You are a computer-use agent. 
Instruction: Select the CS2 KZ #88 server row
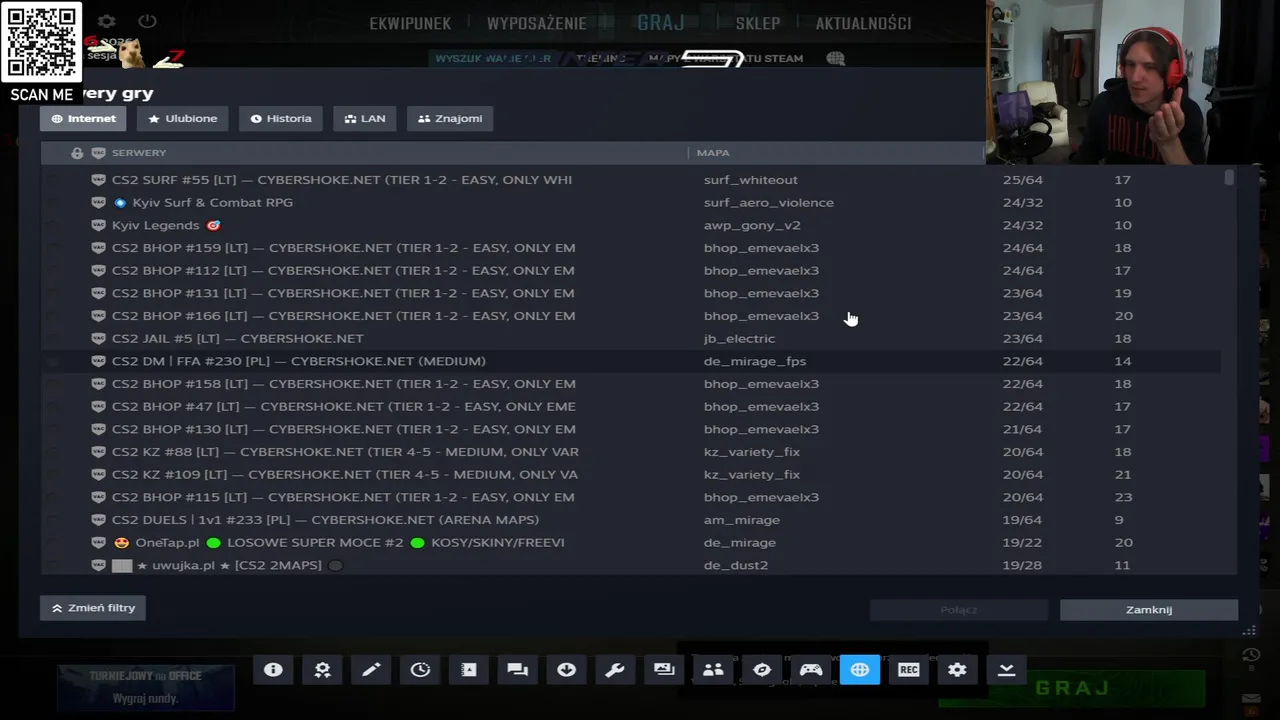pyautogui.click(x=630, y=452)
